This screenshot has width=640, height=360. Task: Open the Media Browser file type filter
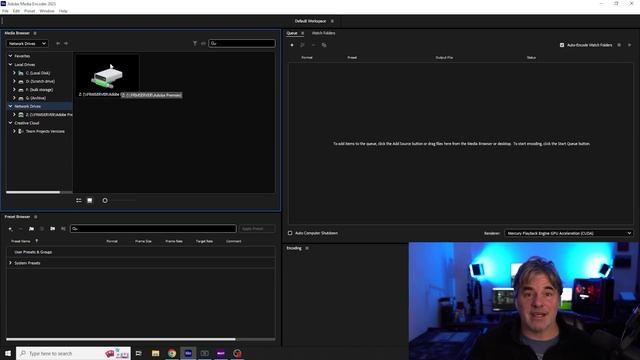pyautogui.click(x=195, y=43)
